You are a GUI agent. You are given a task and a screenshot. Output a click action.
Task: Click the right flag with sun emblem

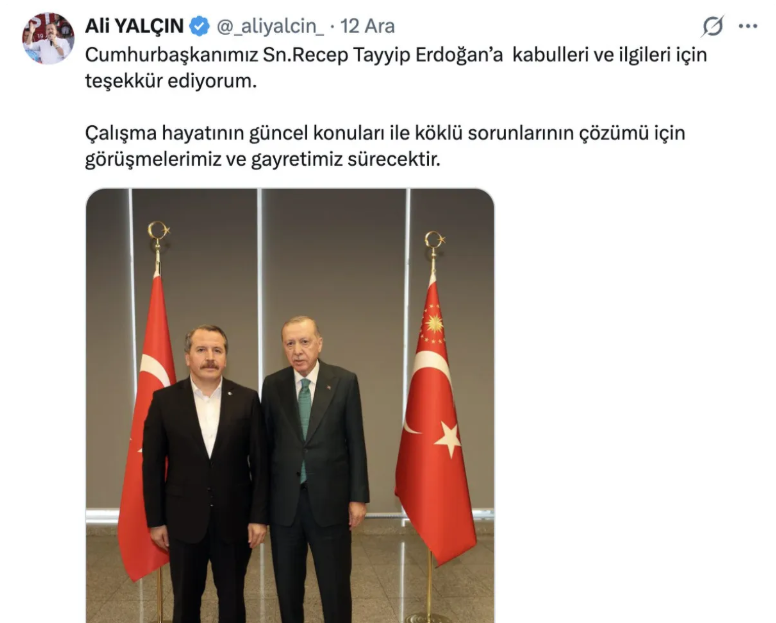[435, 421]
